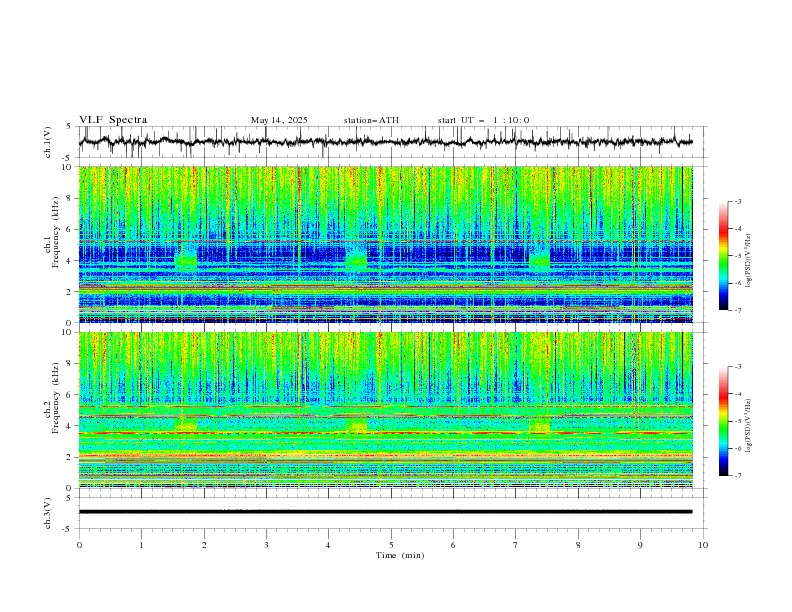
Task: Click the "ch.3(V)" axis label
Action: click(x=48, y=513)
